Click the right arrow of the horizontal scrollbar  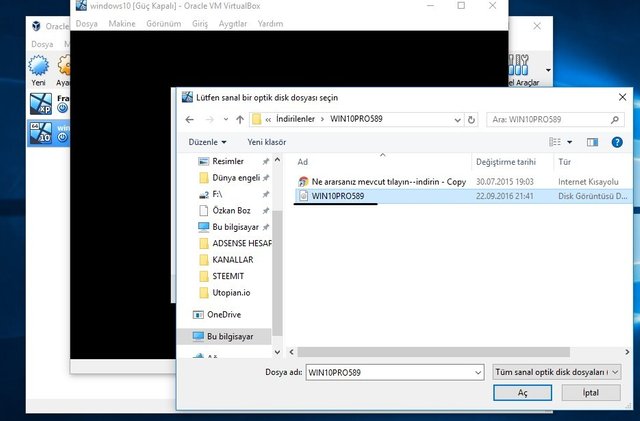[x=627, y=352]
